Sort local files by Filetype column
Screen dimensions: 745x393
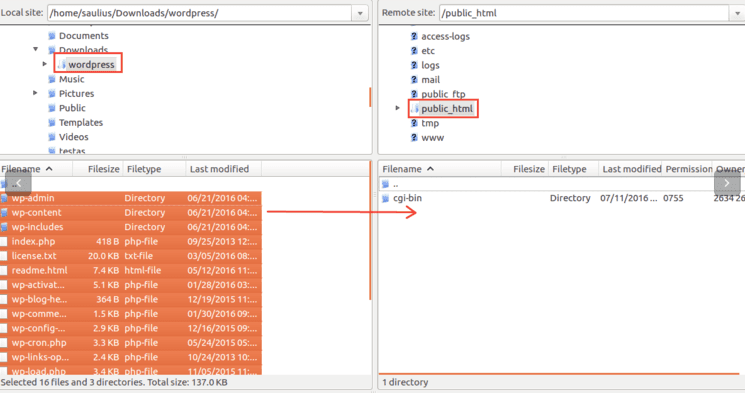(x=154, y=169)
